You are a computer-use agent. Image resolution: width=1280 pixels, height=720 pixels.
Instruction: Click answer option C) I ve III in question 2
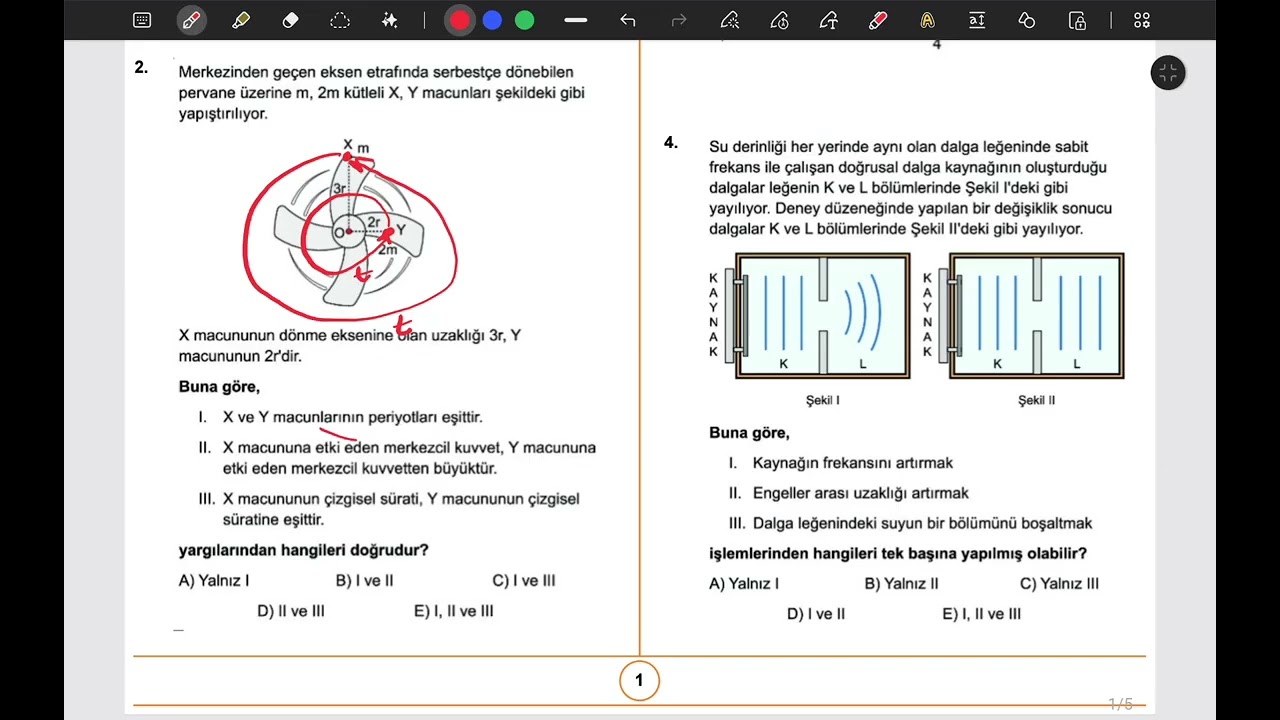524,580
